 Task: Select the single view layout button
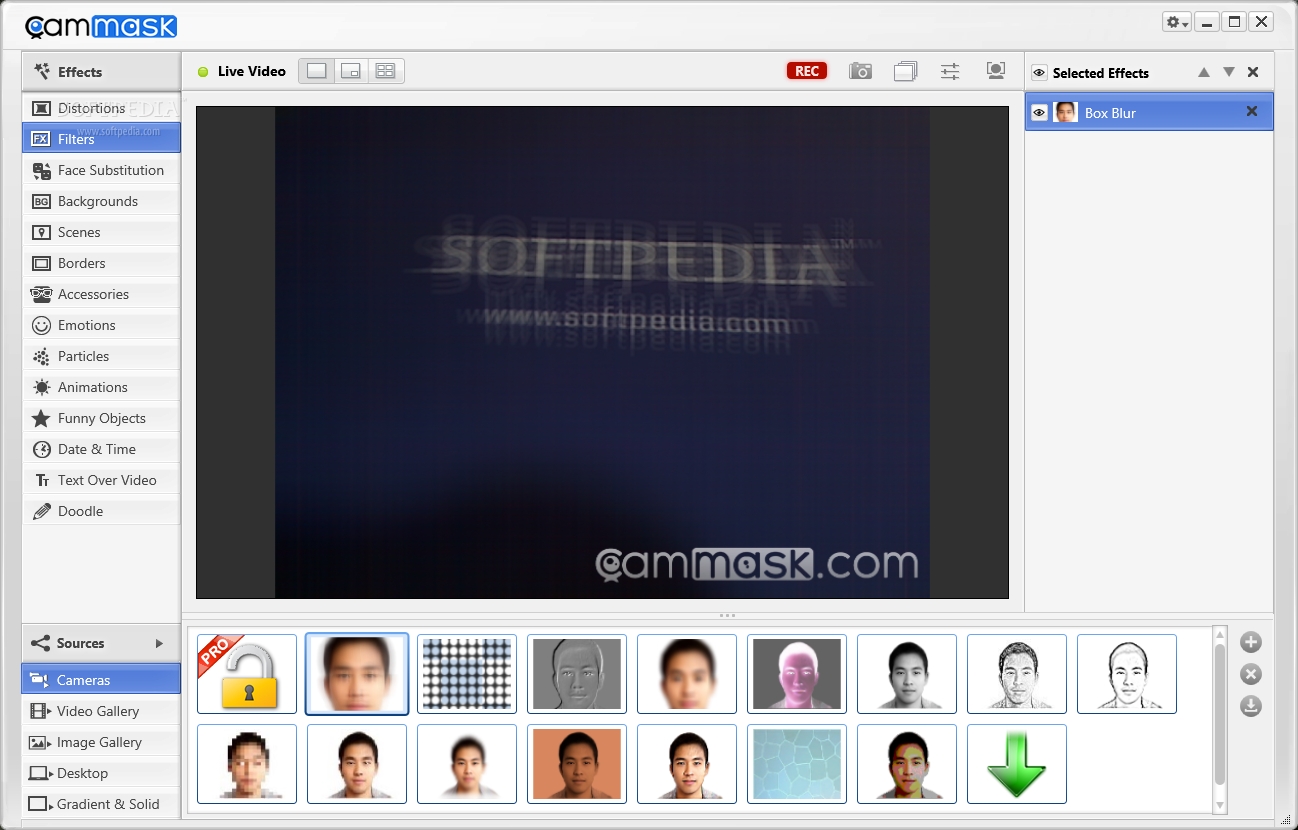click(317, 71)
